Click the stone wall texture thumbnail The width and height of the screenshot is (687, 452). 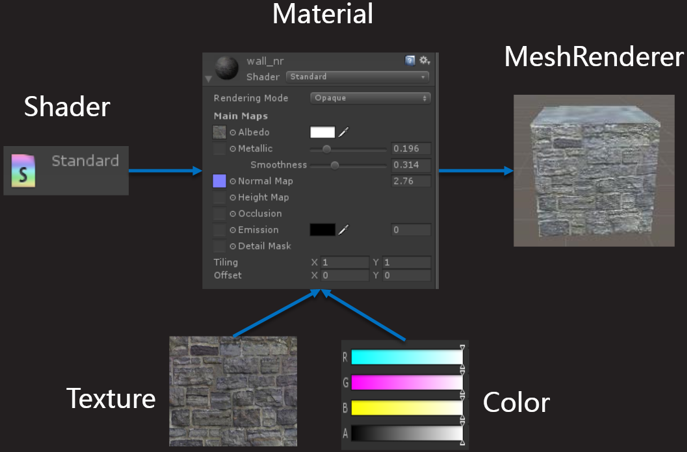[x=233, y=390]
